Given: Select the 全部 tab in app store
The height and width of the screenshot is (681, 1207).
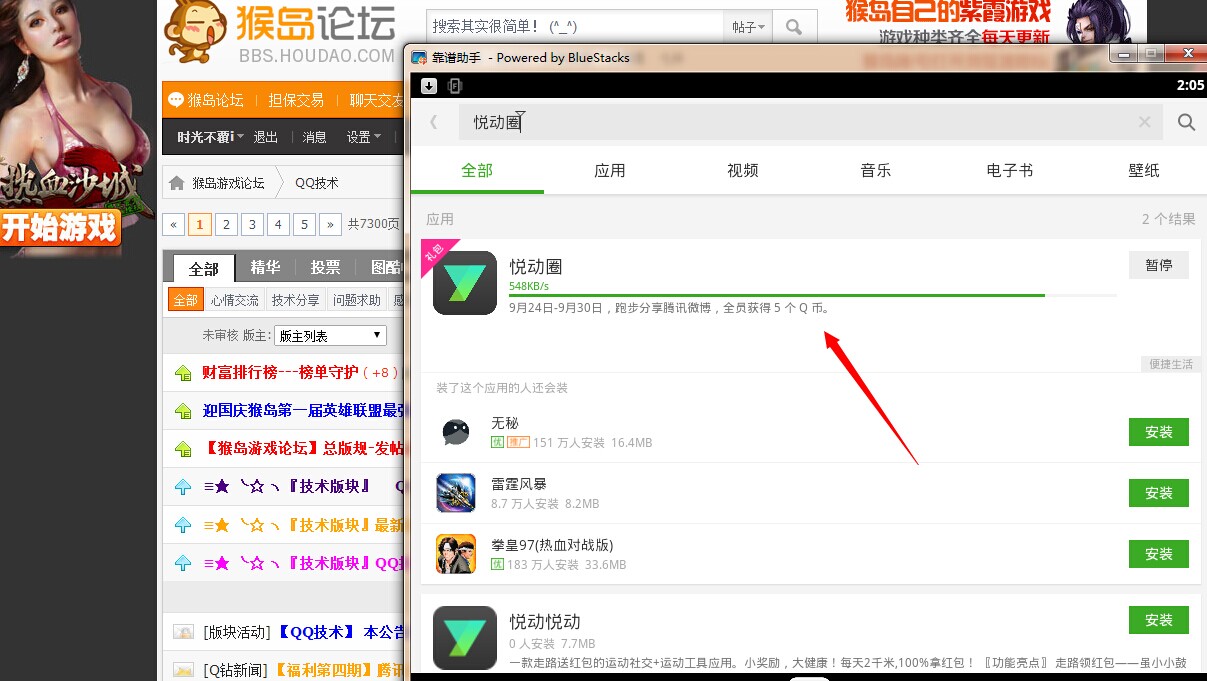Looking at the screenshot, I should click(x=477, y=170).
